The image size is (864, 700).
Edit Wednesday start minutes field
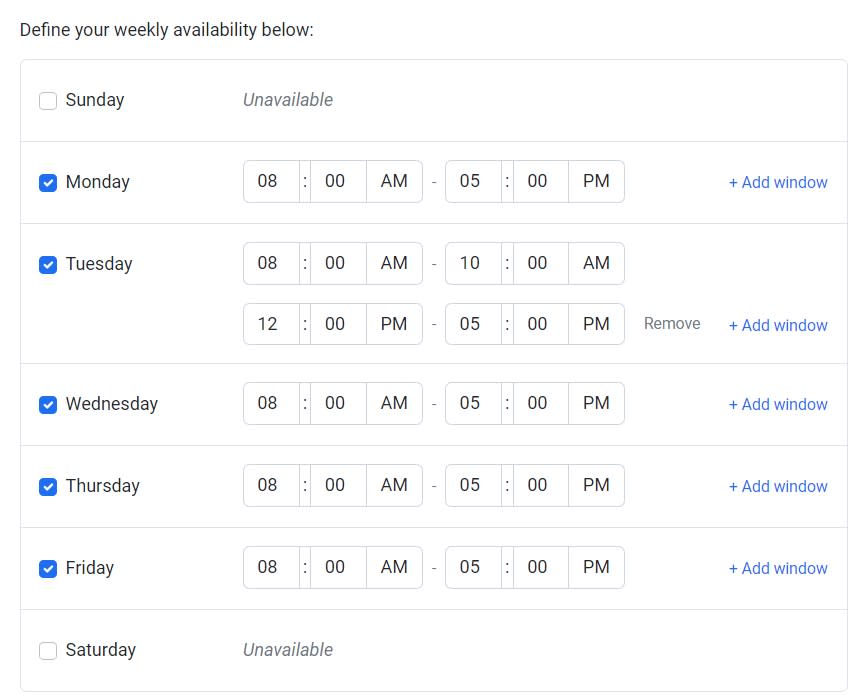[338, 403]
